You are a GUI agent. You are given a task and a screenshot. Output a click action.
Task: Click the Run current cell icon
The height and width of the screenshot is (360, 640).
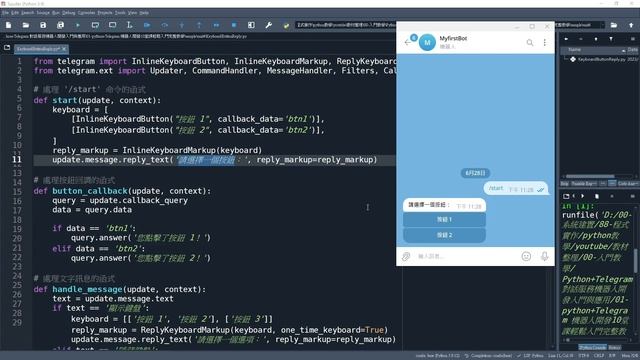point(95,25)
